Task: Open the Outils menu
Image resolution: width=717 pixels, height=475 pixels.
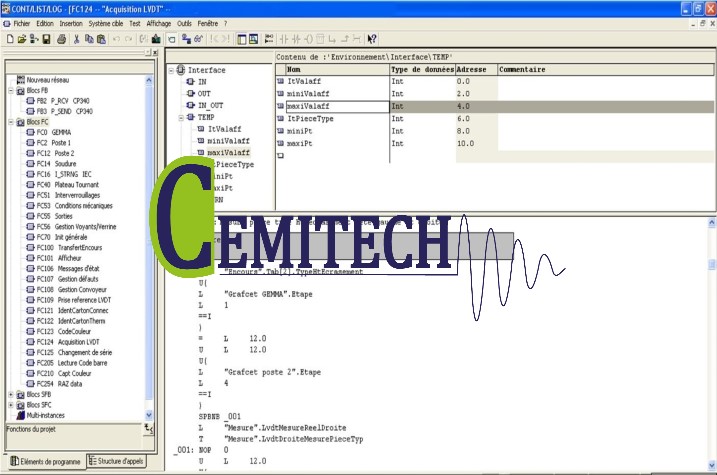Action: [x=184, y=24]
